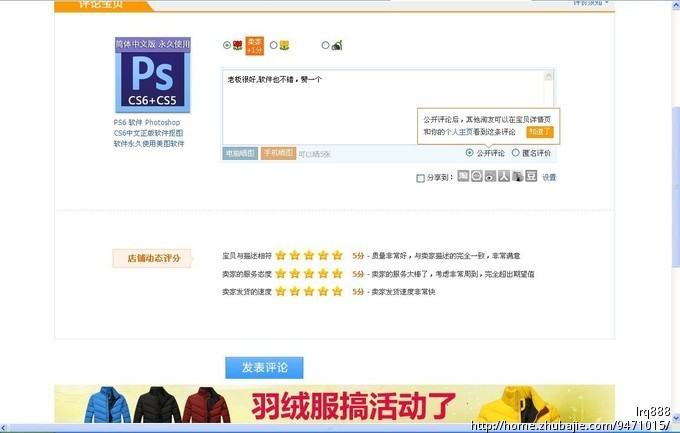Select the bad-review rating option
680x433 pixels.
click(x=325, y=45)
